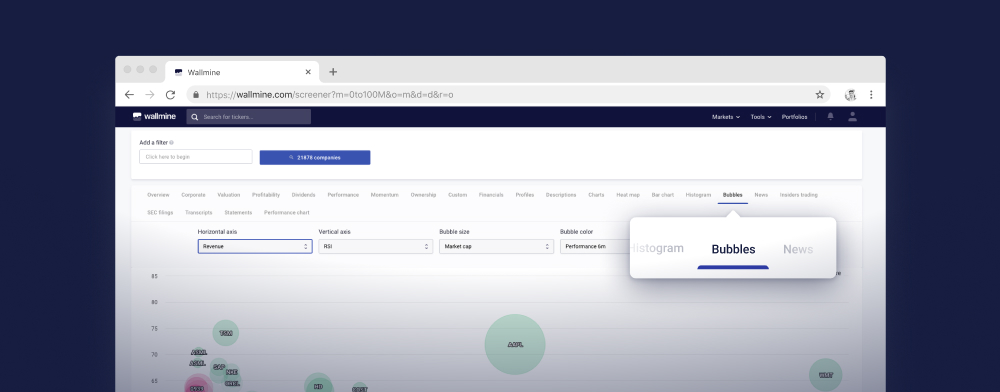Switch to the Charts tab
This screenshot has height=392, width=1000.
(x=596, y=195)
